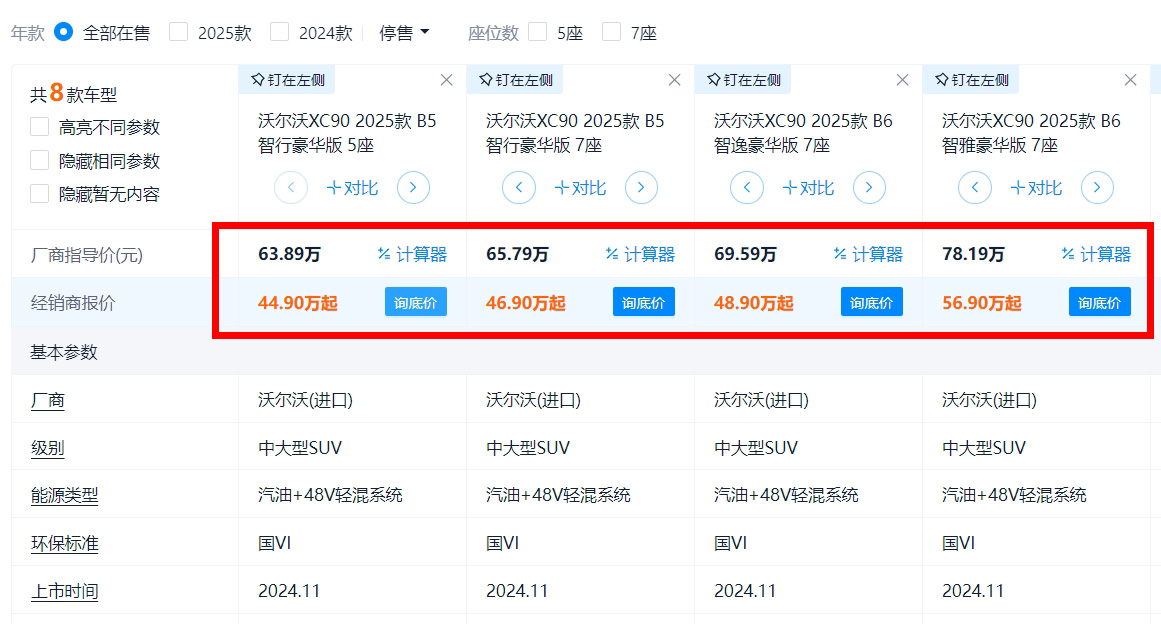This screenshot has width=1161, height=624.
Task: Go to next model for B5 7座
Action: click(x=641, y=187)
